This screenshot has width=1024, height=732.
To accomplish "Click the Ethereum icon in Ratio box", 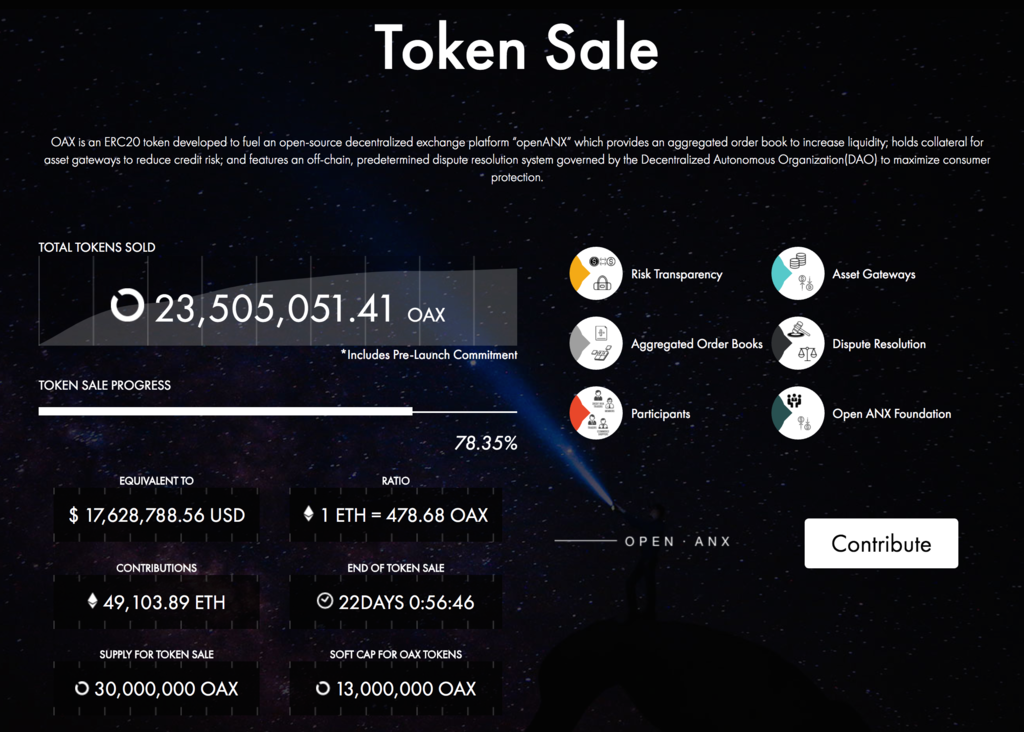I will (308, 515).
